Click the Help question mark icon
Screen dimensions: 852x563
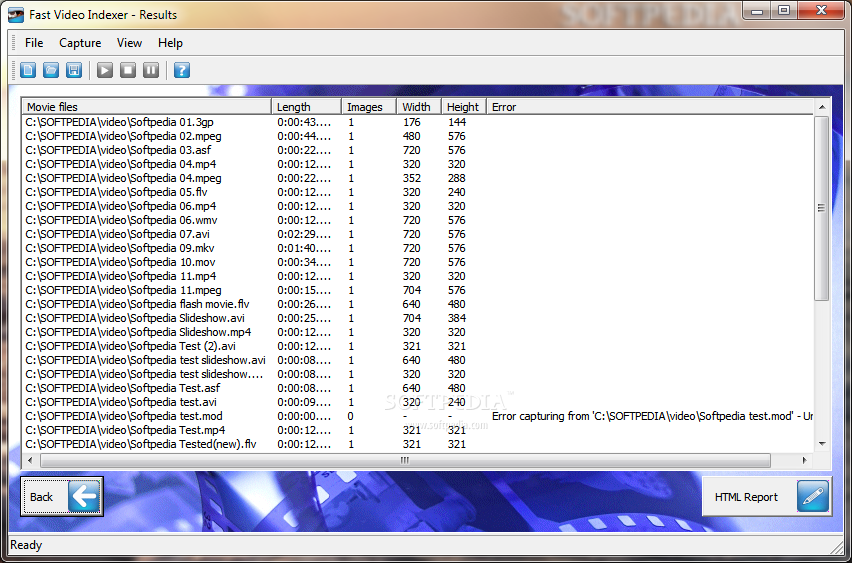coord(182,70)
